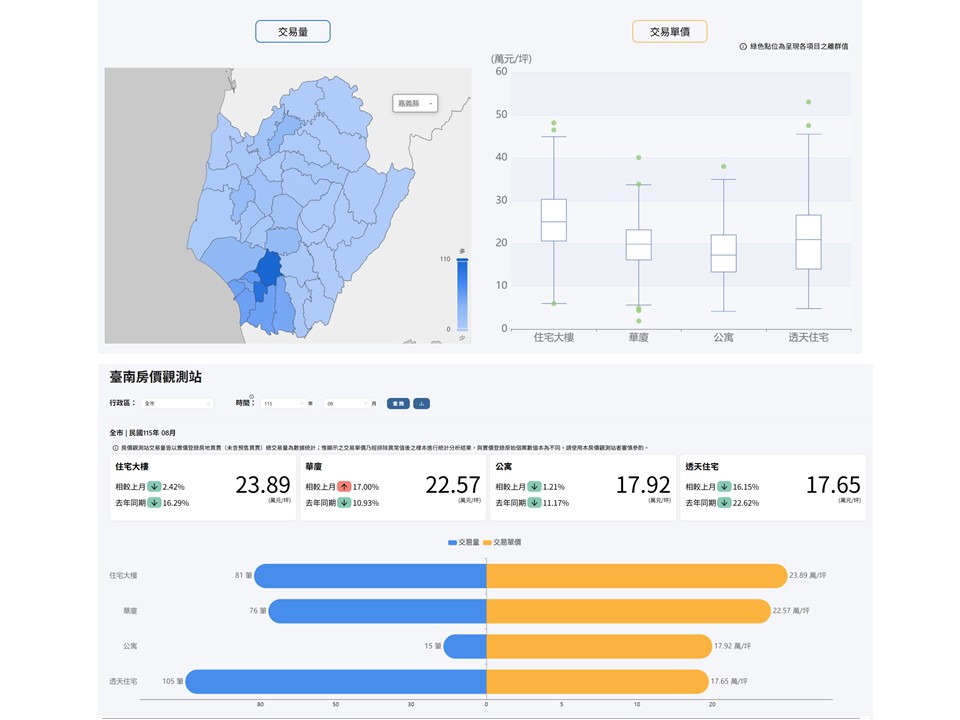
Task: Click the 透天住宅 blue volume bar
Action: click(x=336, y=681)
